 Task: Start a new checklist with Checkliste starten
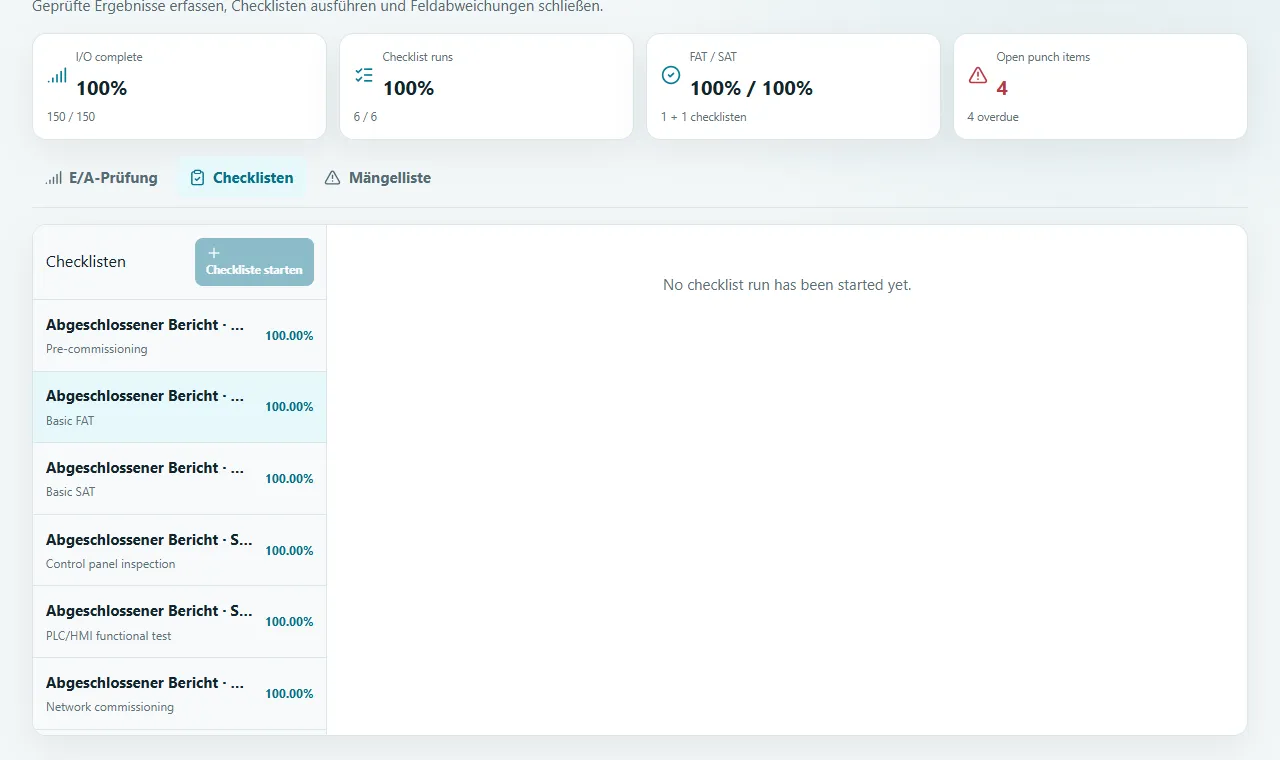coord(254,262)
